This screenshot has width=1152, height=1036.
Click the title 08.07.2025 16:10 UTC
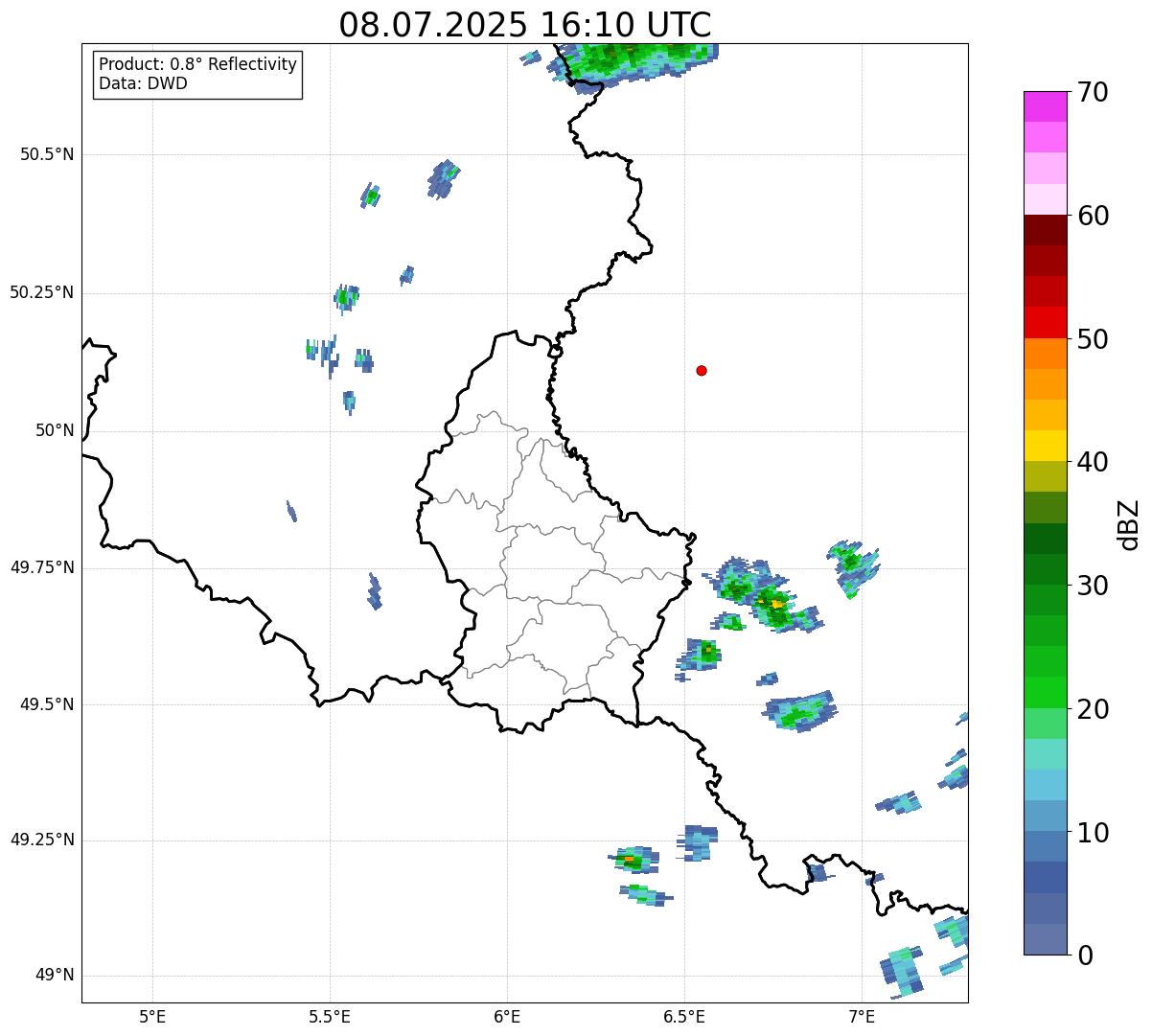coord(525,25)
